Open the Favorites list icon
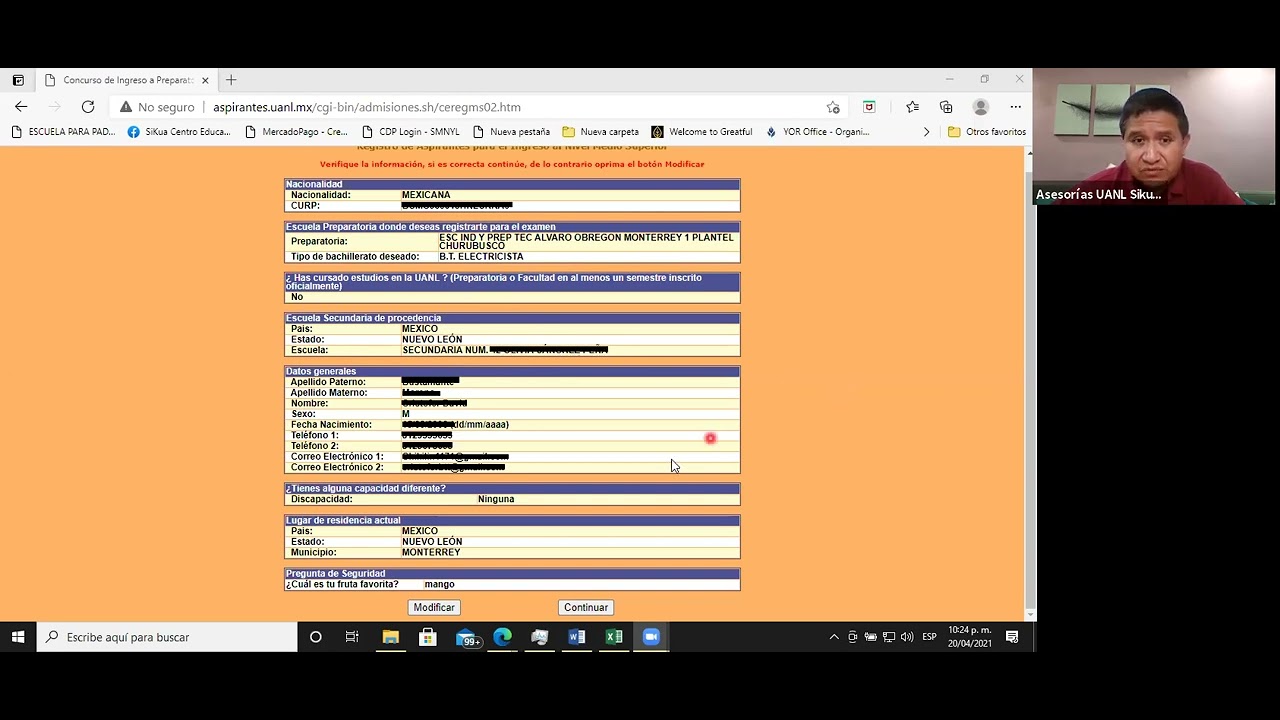Screen dimensions: 1280x720 [x=912, y=107]
